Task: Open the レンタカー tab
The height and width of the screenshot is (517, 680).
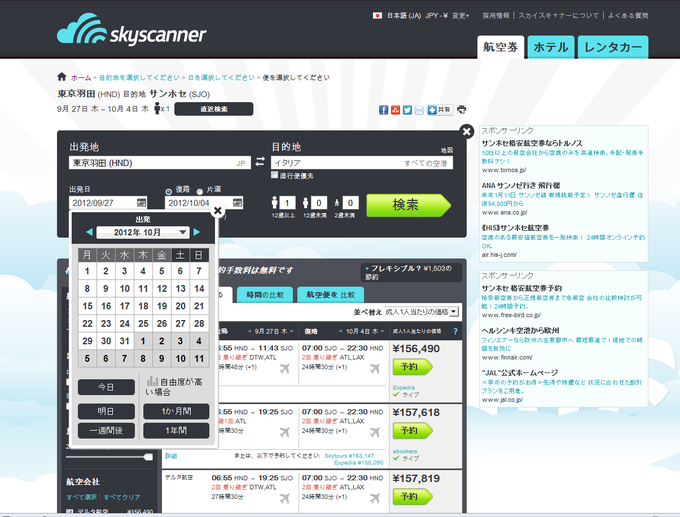Action: point(613,47)
